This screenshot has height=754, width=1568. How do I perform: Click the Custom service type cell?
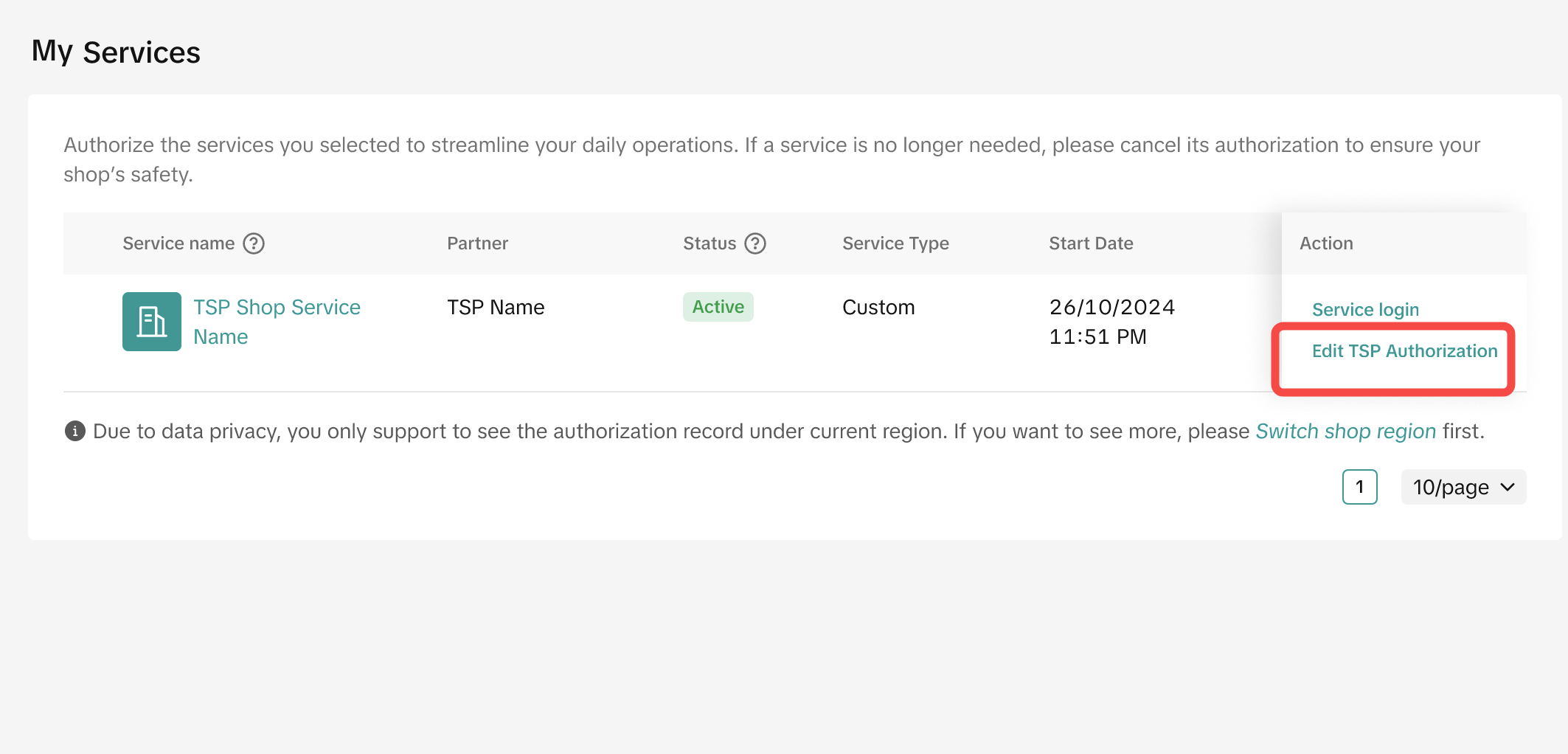click(x=878, y=308)
